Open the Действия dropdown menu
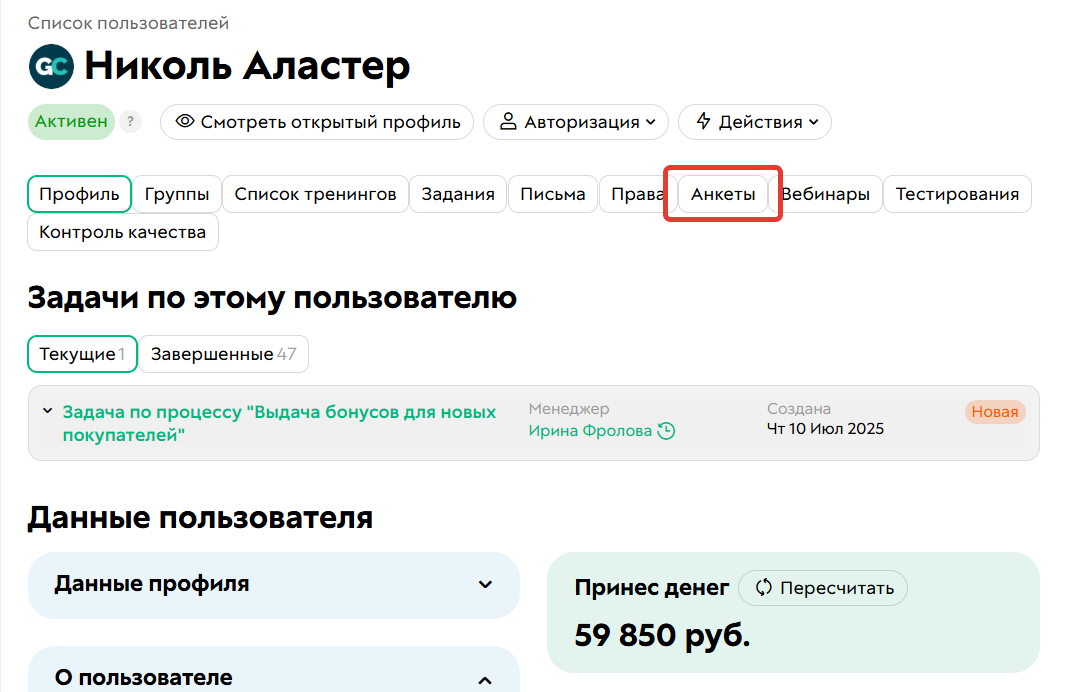This screenshot has height=692, width=1073. (x=755, y=122)
